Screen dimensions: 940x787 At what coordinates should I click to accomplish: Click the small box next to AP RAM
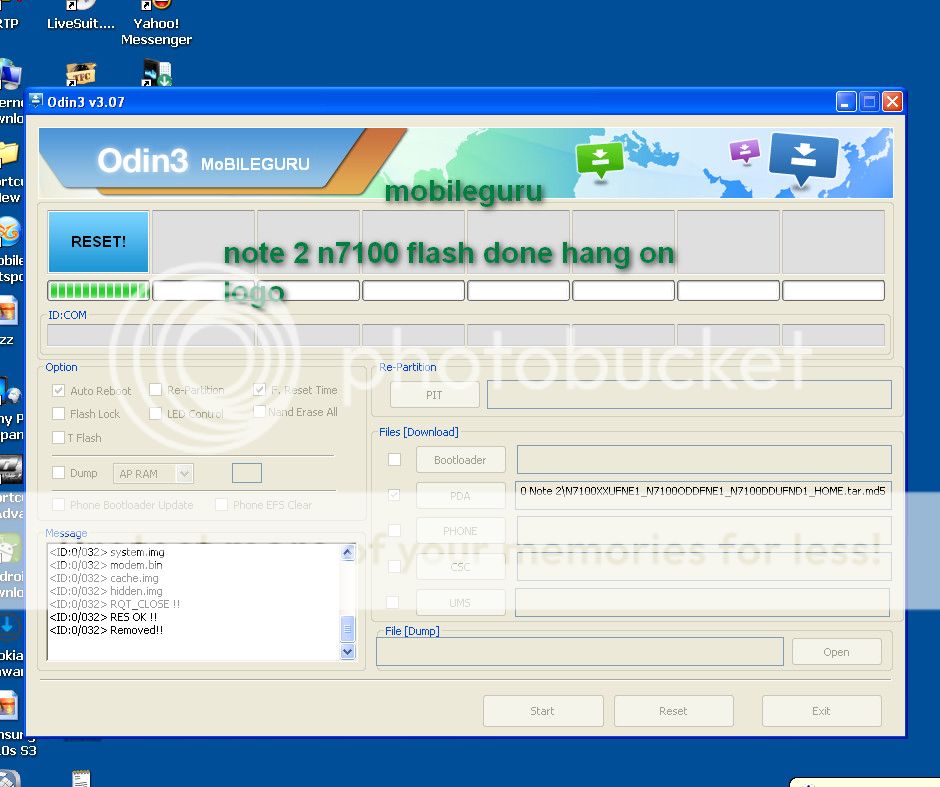(x=247, y=473)
